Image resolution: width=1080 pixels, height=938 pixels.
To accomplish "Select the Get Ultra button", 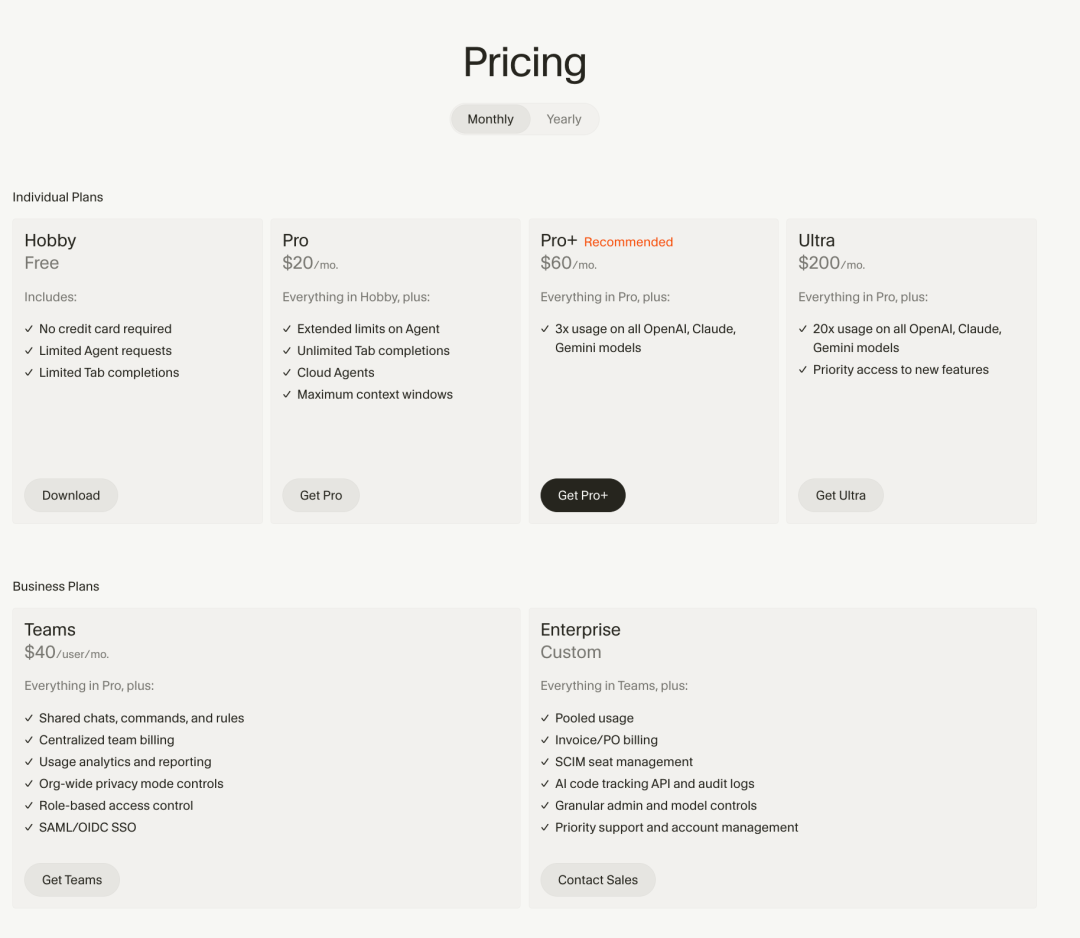I will point(841,495).
